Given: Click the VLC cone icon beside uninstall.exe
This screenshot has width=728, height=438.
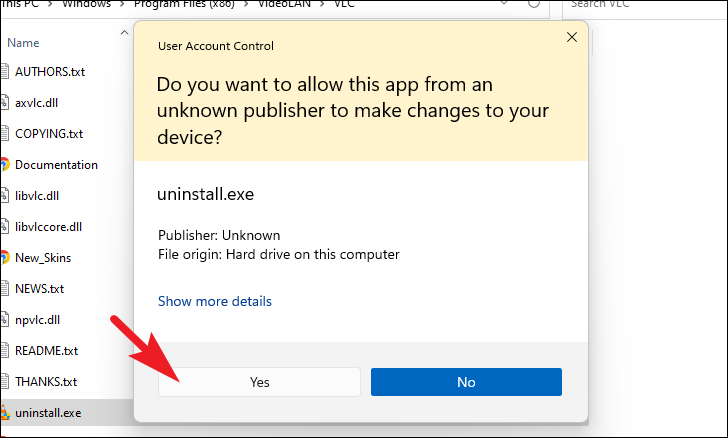Looking at the screenshot, I should point(4,412).
